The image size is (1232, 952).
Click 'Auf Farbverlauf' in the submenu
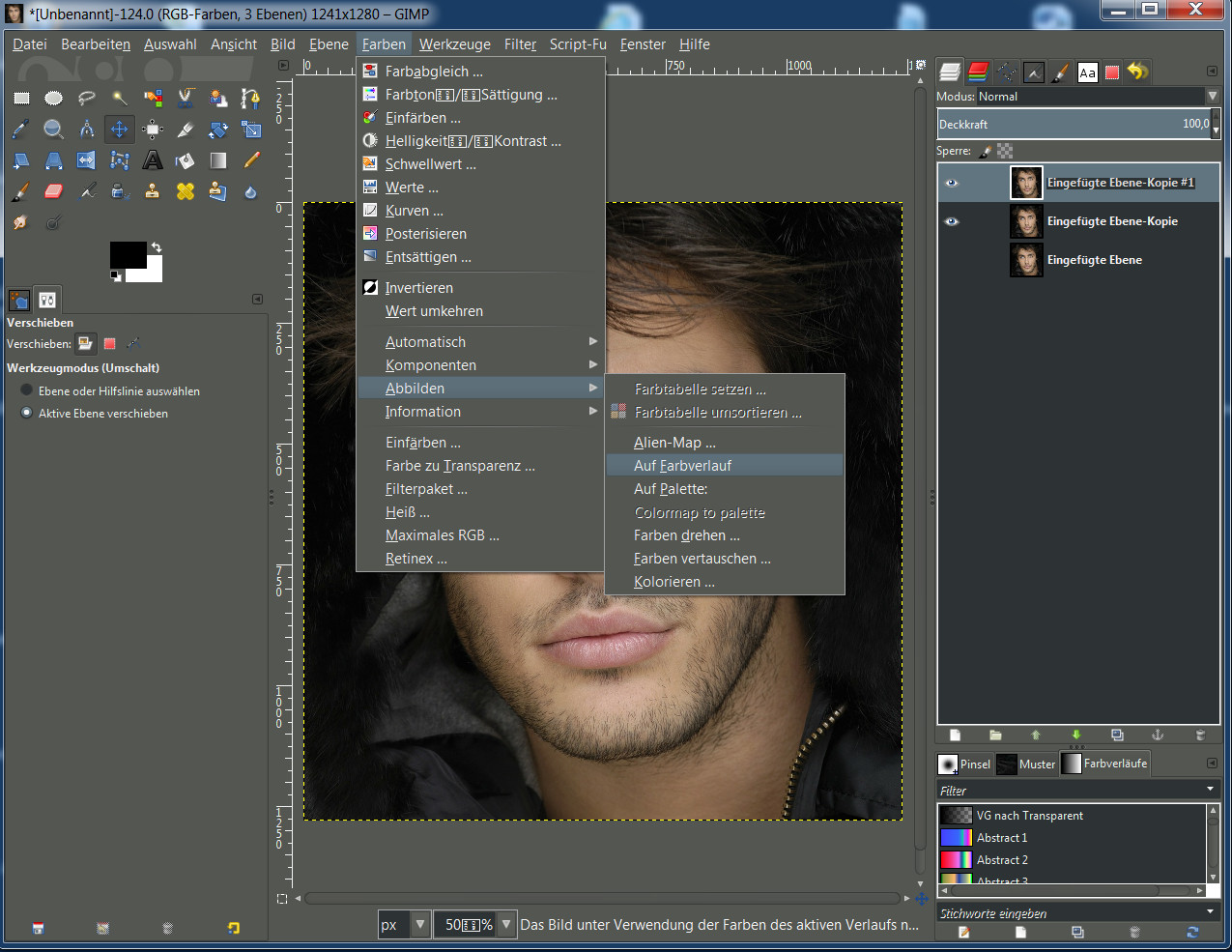click(x=682, y=466)
